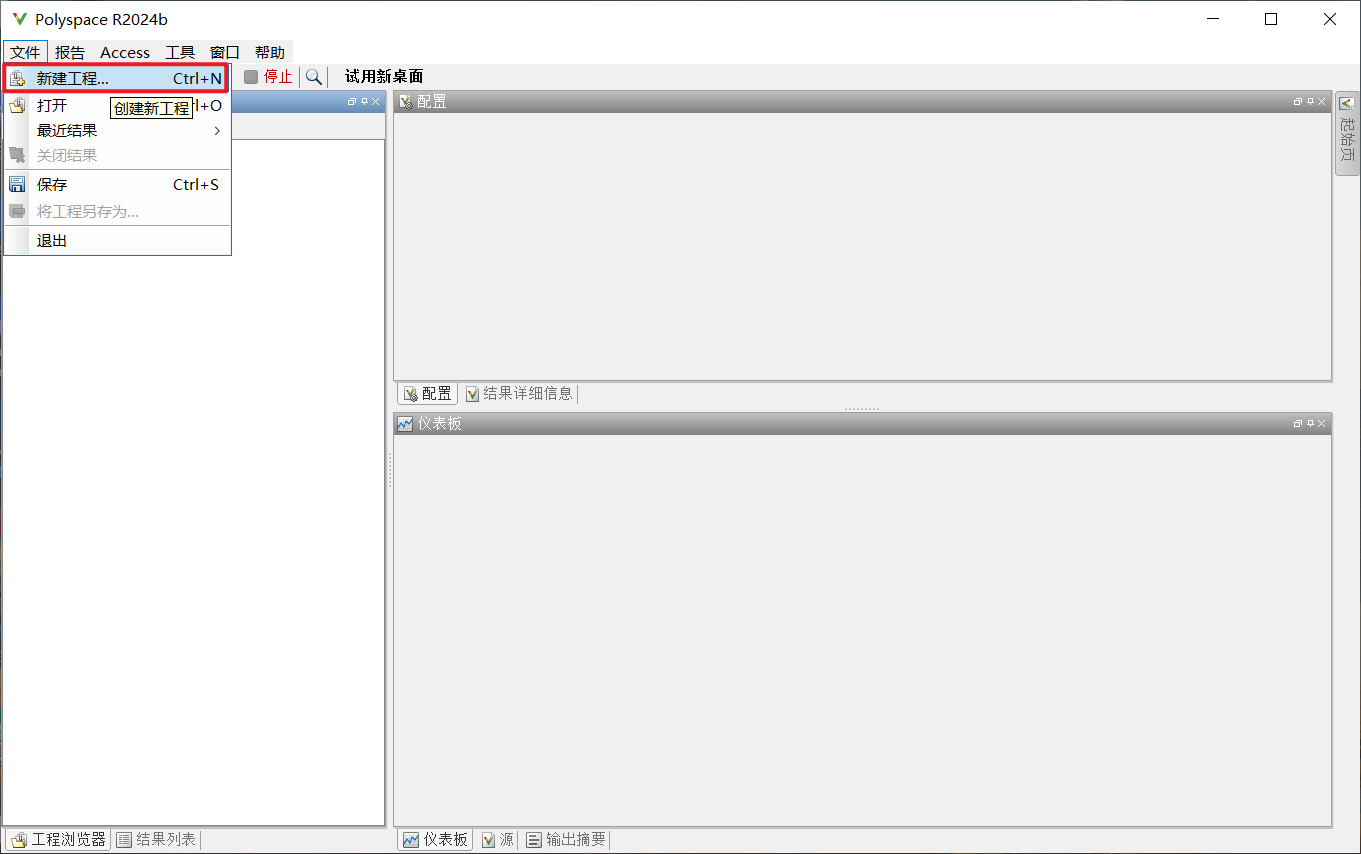Switch to the 结果详细信息 tab

tap(519, 394)
